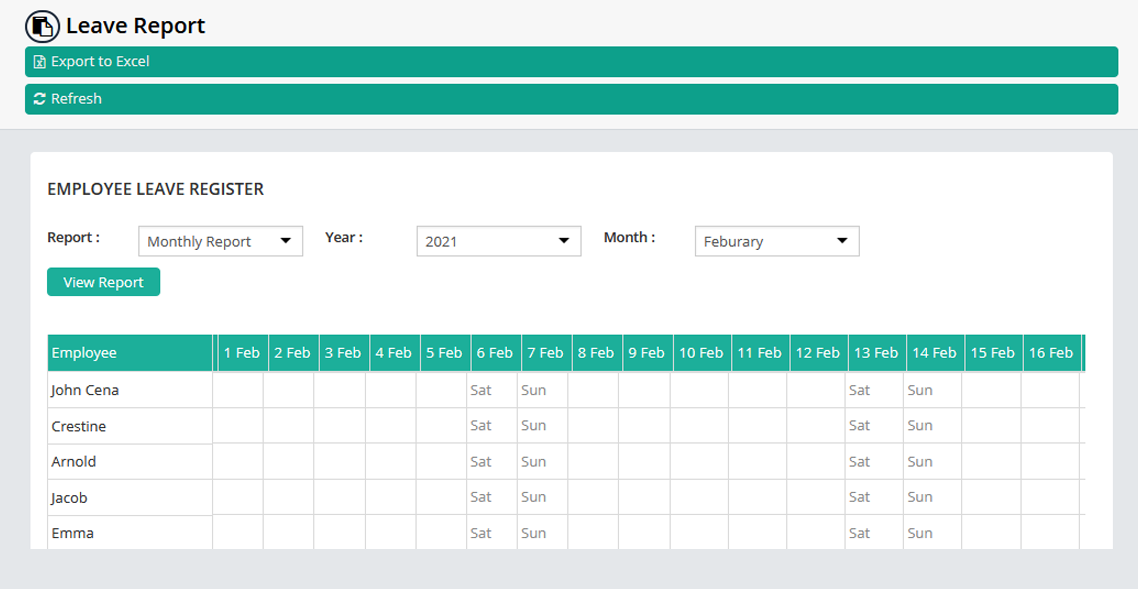Click on employee Jacob's name
The image size is (1138, 589).
(70, 497)
